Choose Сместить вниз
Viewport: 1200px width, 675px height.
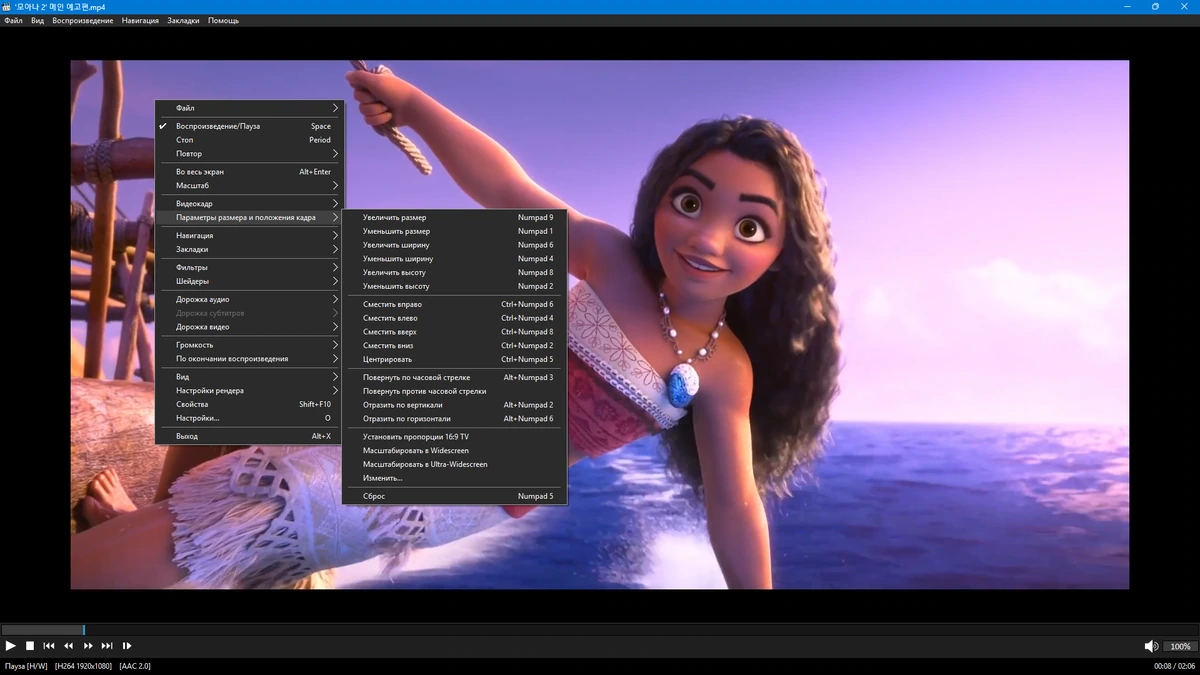pyautogui.click(x=455, y=346)
